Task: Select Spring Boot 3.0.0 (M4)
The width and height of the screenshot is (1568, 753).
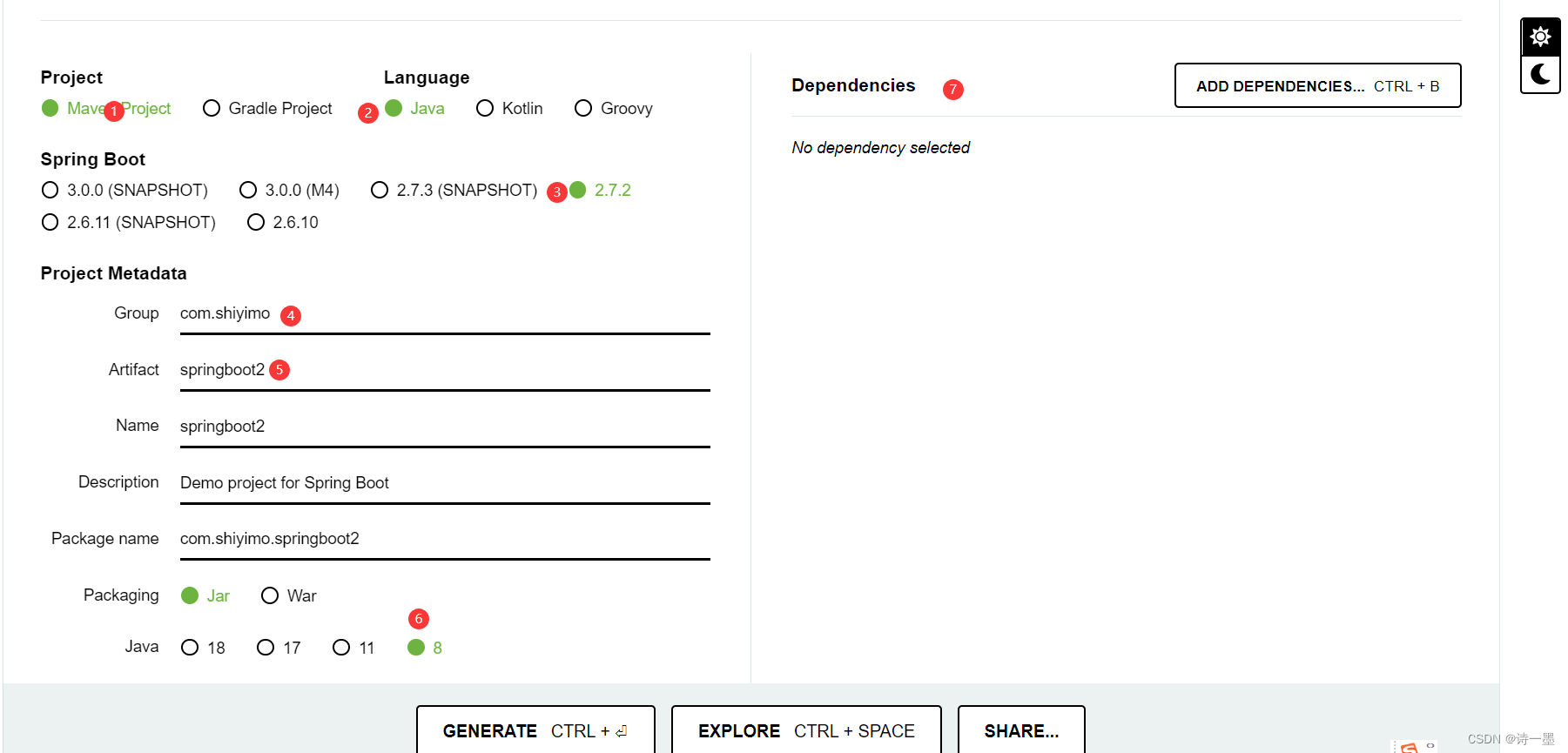Action: click(289, 190)
